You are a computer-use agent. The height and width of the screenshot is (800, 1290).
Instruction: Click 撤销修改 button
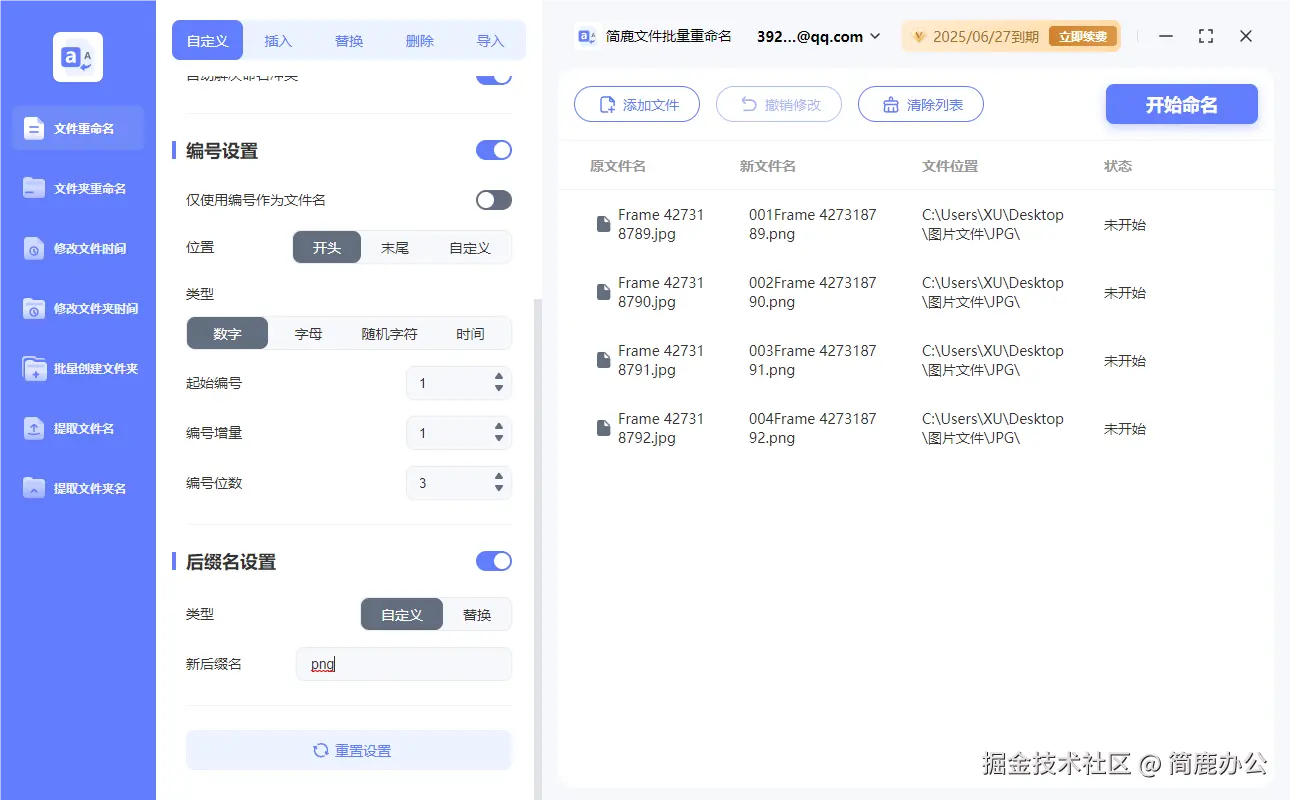779,104
